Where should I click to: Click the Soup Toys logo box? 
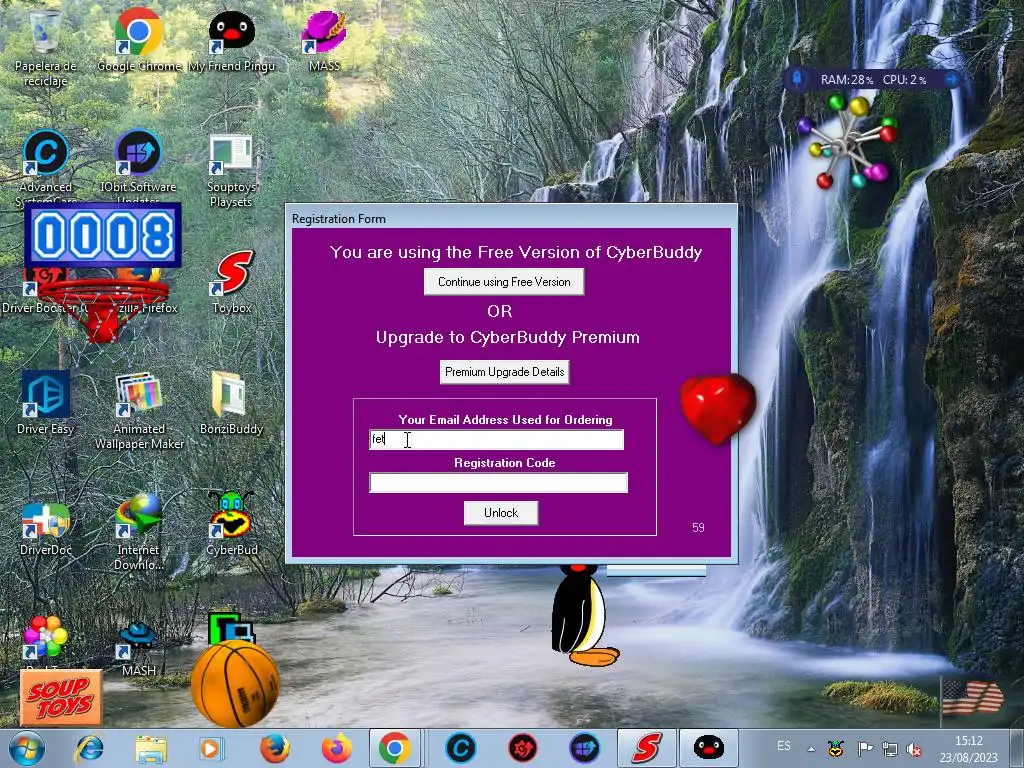click(x=61, y=697)
